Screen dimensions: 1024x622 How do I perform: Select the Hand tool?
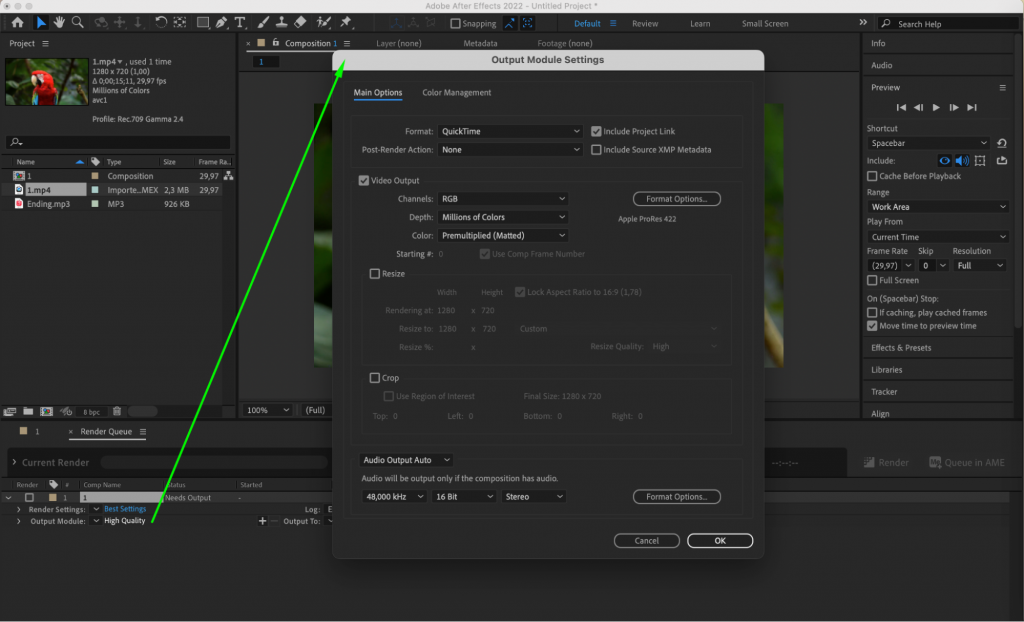pyautogui.click(x=59, y=22)
